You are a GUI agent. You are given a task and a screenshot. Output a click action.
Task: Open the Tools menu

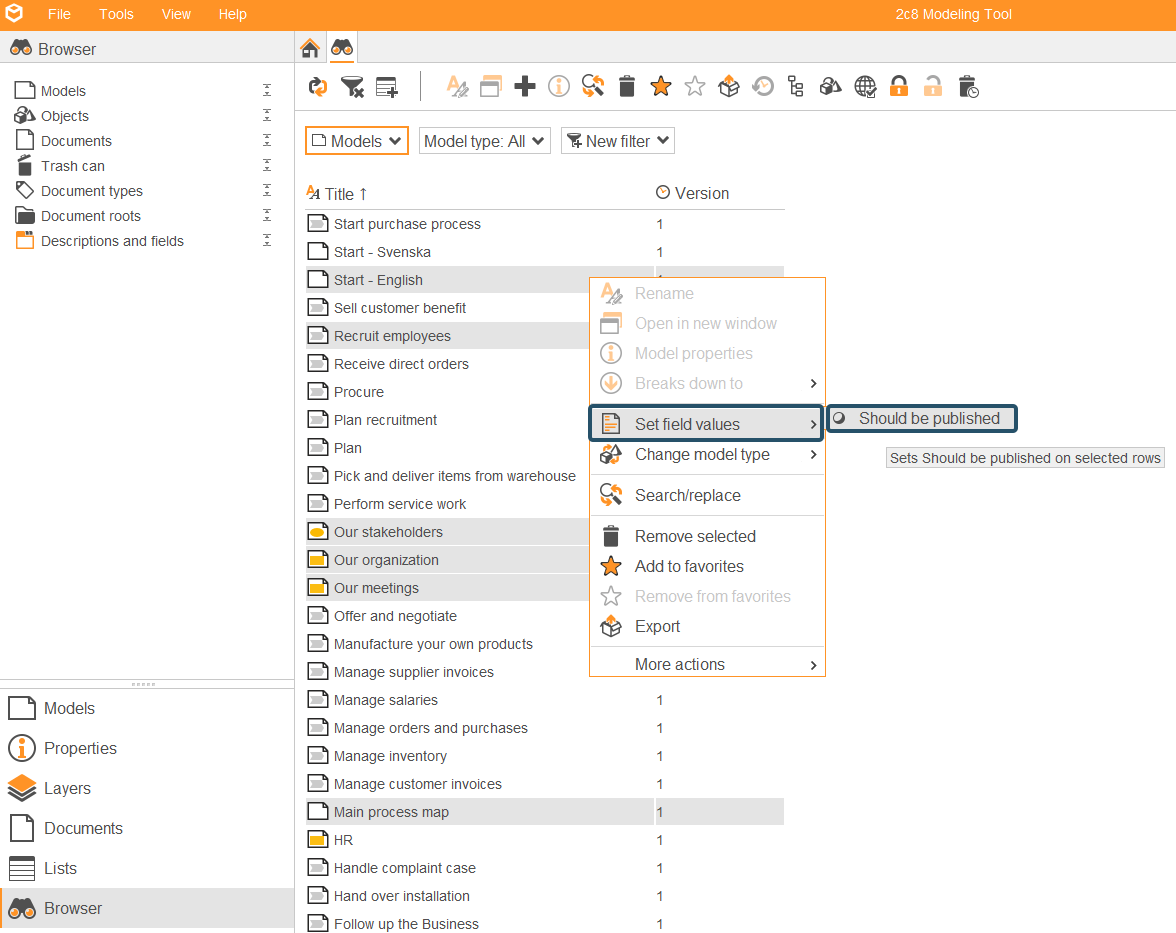(116, 14)
